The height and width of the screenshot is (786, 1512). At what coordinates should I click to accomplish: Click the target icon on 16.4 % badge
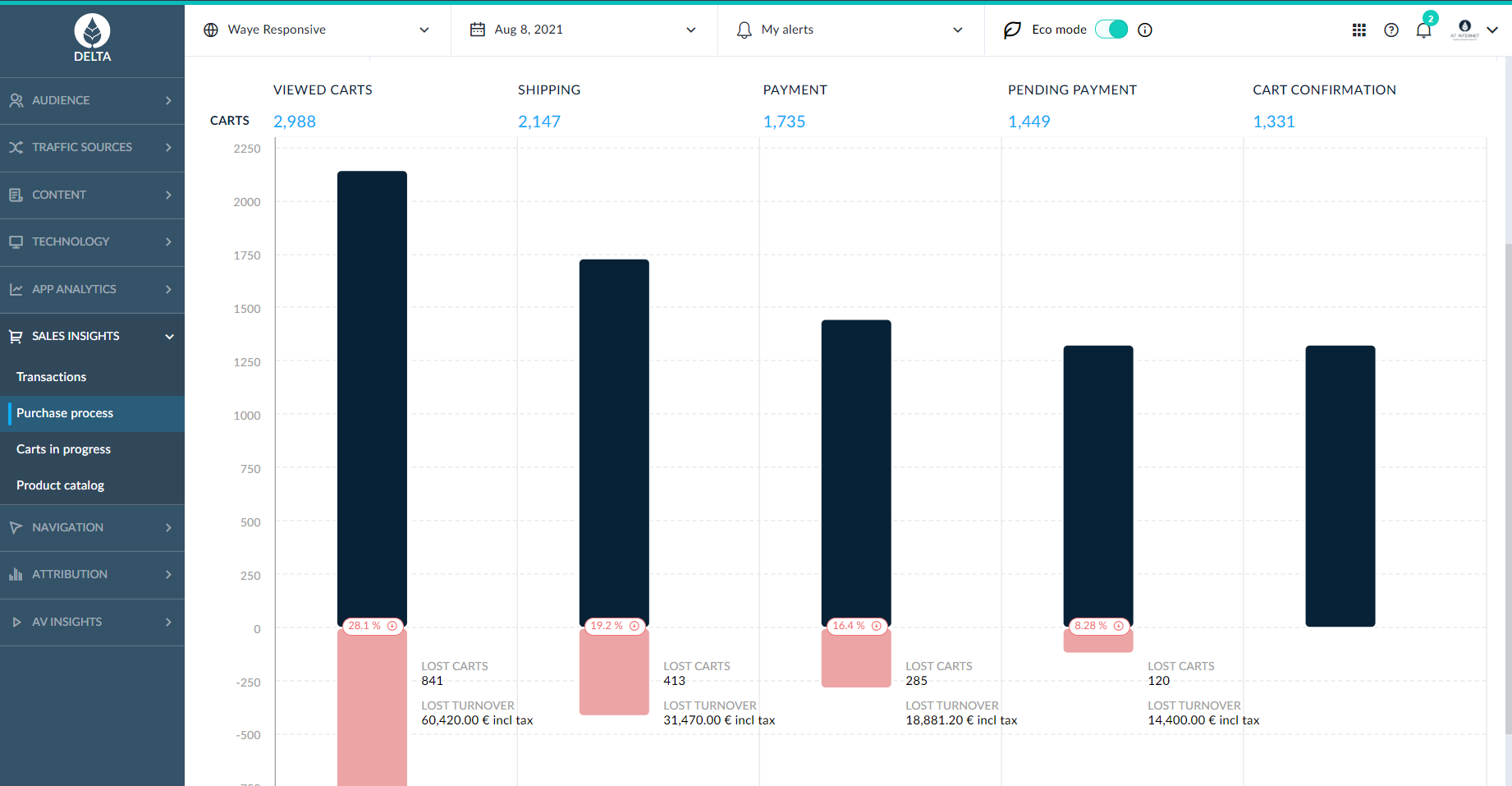[877, 626]
